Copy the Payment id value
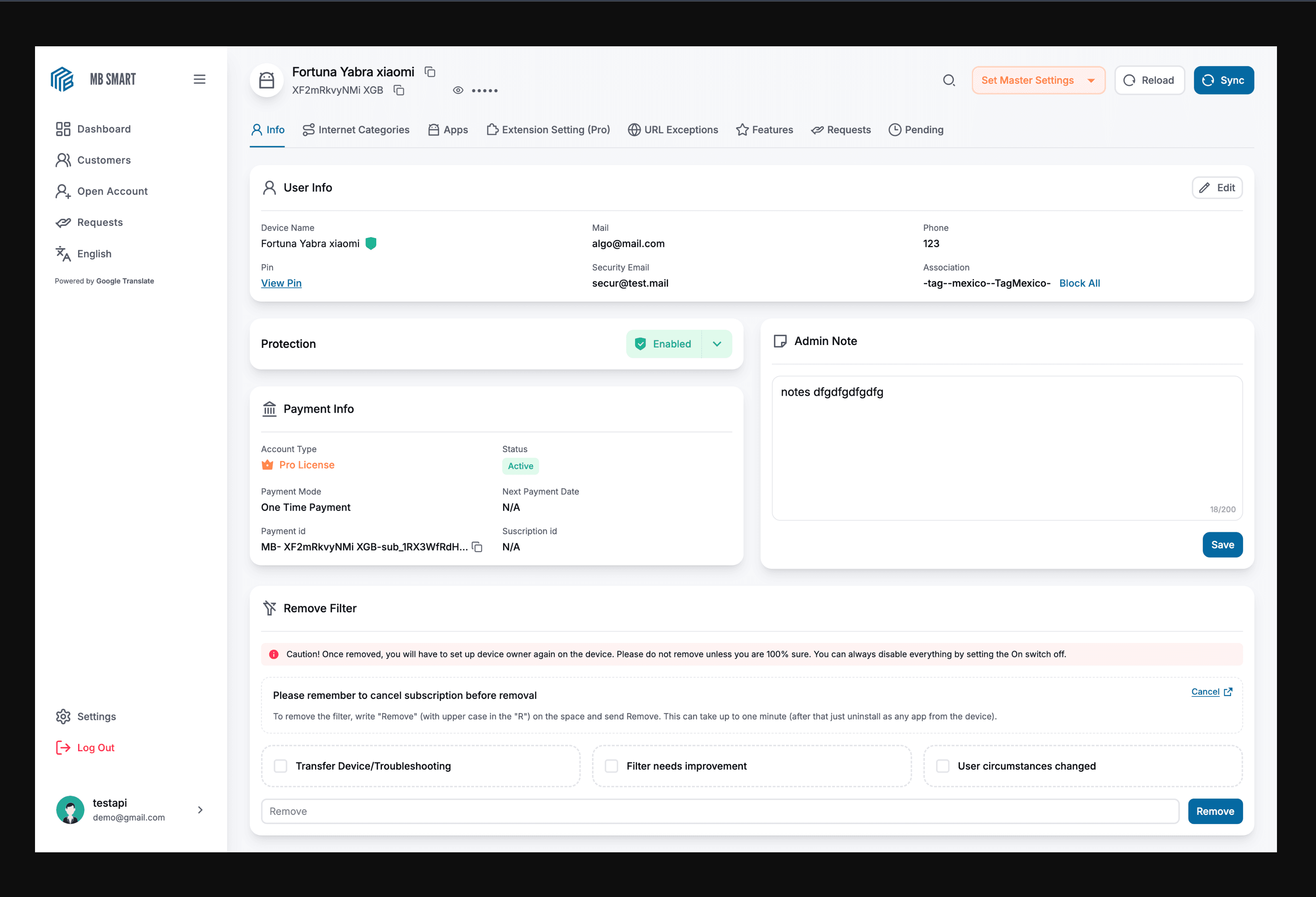The width and height of the screenshot is (1316, 897). (x=477, y=547)
